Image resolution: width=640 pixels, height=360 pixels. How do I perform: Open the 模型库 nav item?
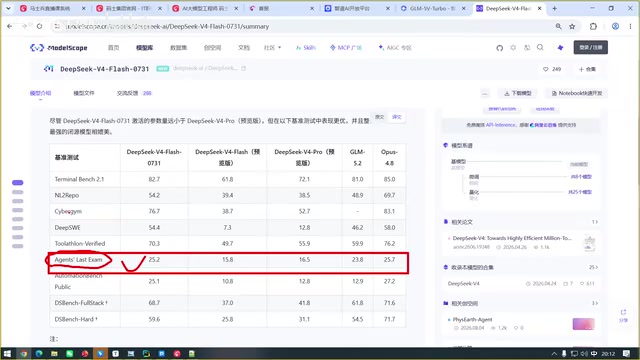point(144,48)
